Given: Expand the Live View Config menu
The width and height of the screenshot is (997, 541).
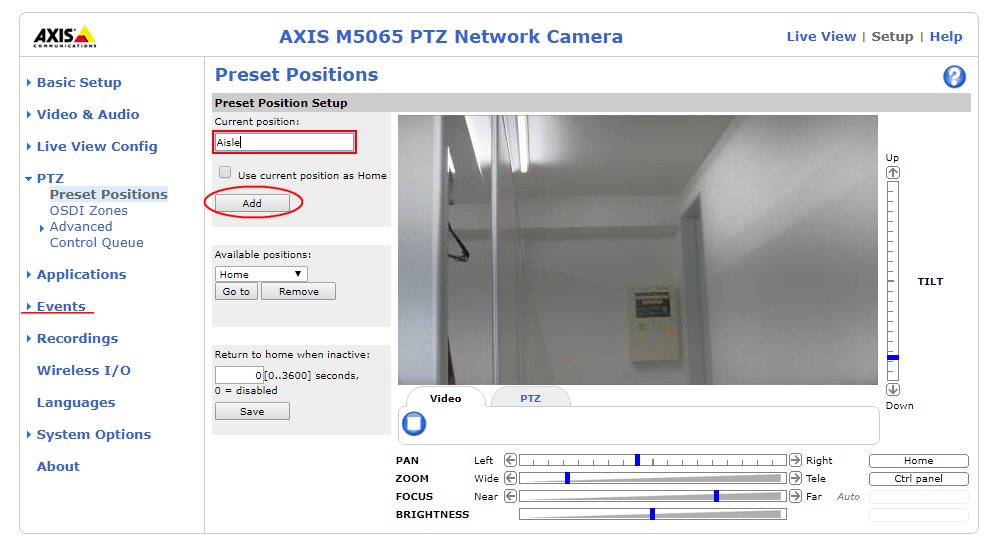Looking at the screenshot, I should (x=97, y=146).
